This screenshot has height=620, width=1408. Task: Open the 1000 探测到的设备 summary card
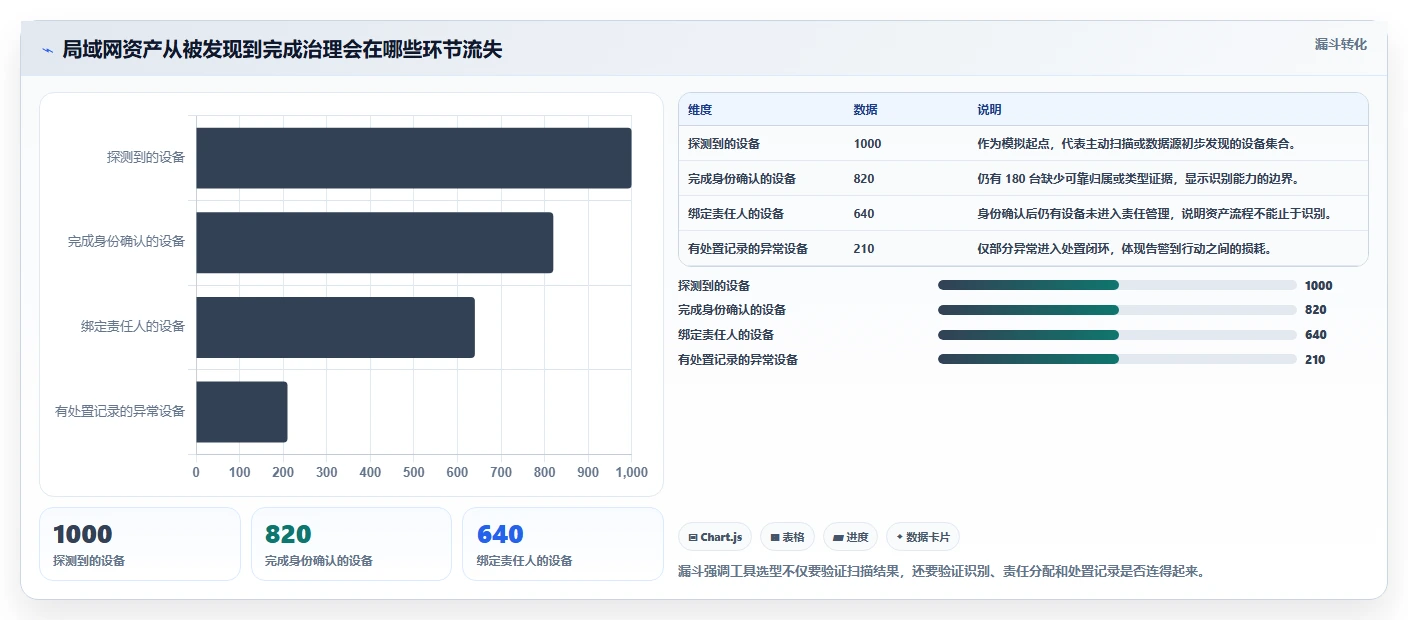pyautogui.click(x=140, y=544)
